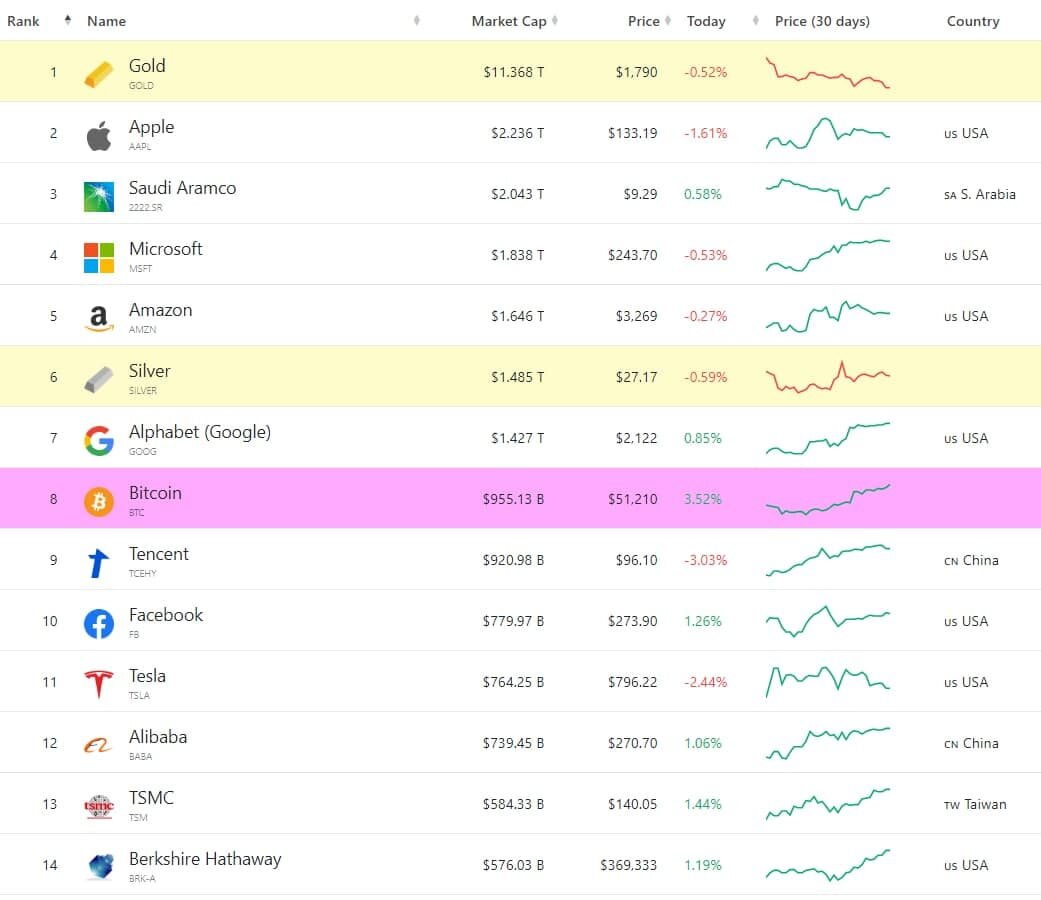Click the Alibaba logo icon
1041x900 pixels.
[98, 746]
